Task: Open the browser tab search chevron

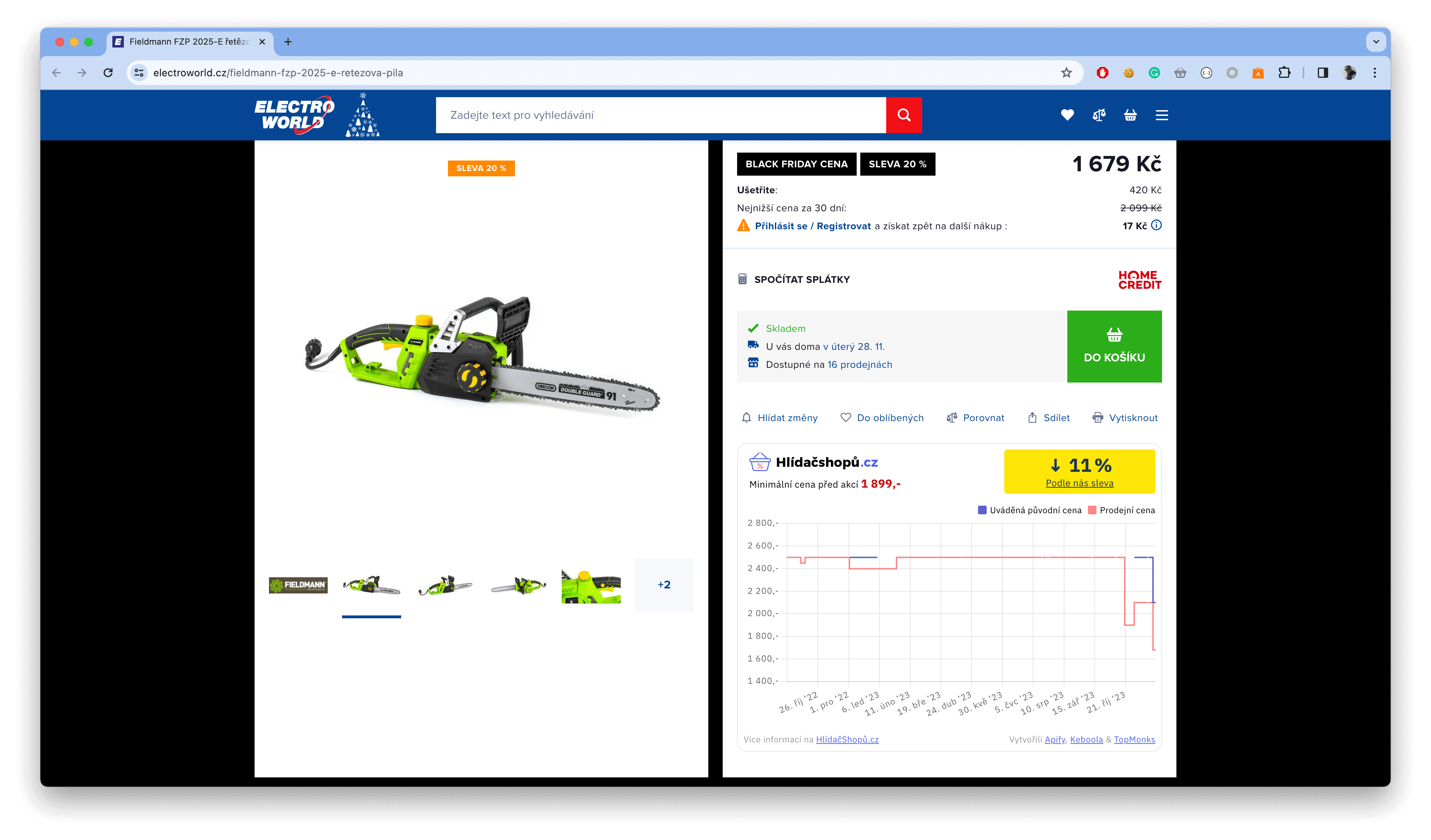Action: [1375, 41]
